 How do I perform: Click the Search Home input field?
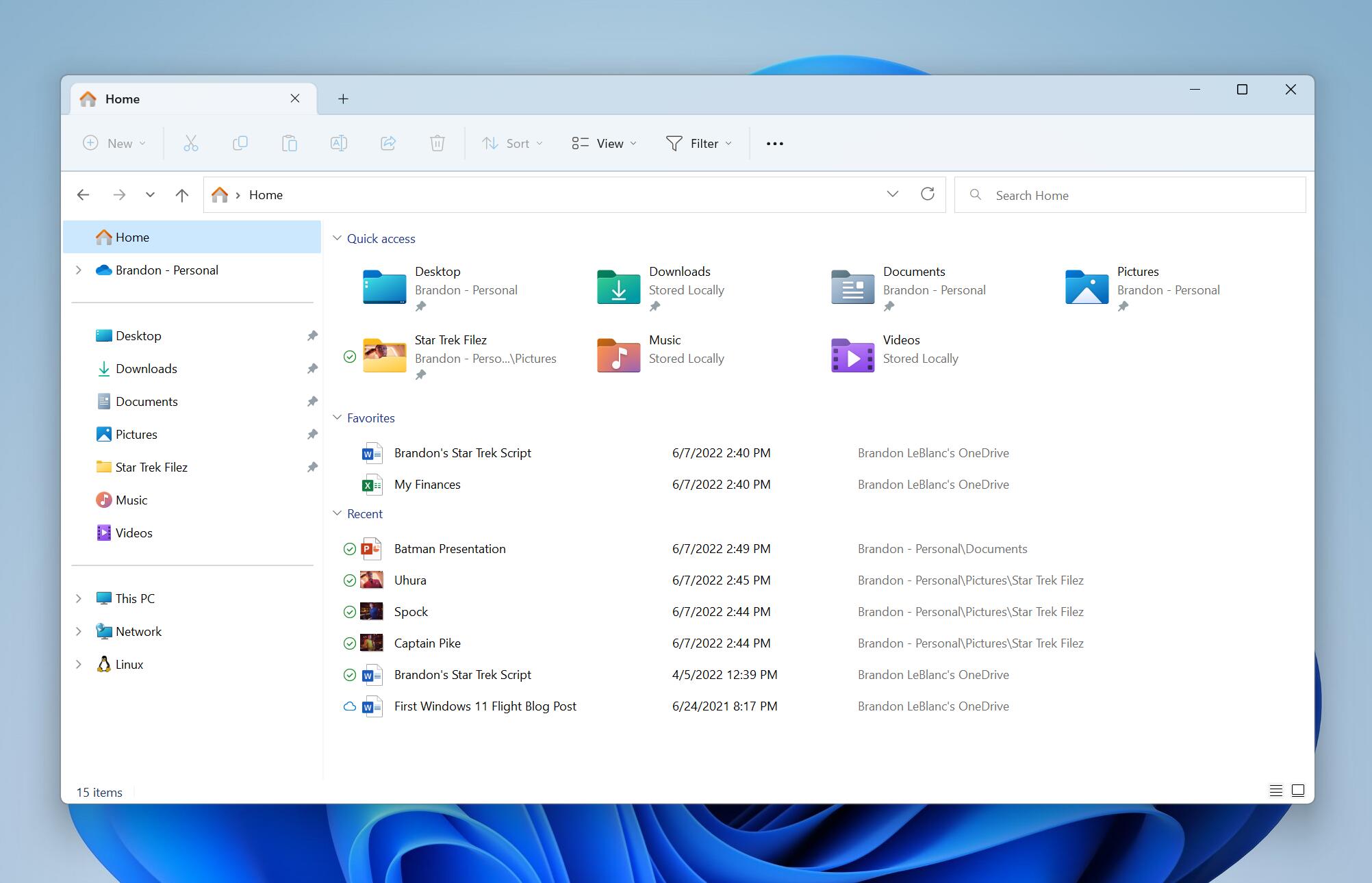pos(1130,194)
